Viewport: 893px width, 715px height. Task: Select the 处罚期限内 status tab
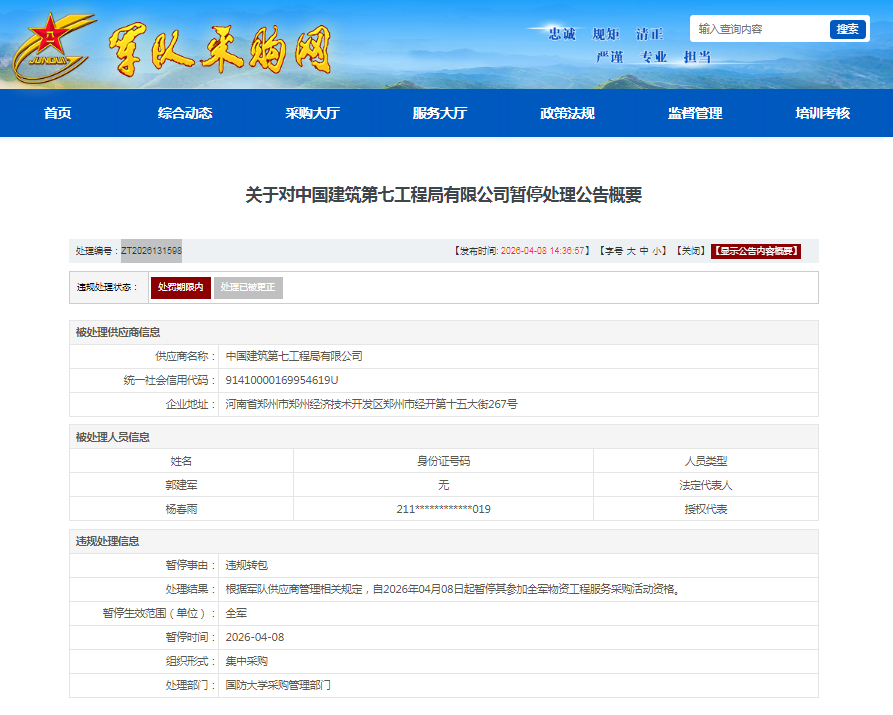pyautogui.click(x=180, y=287)
